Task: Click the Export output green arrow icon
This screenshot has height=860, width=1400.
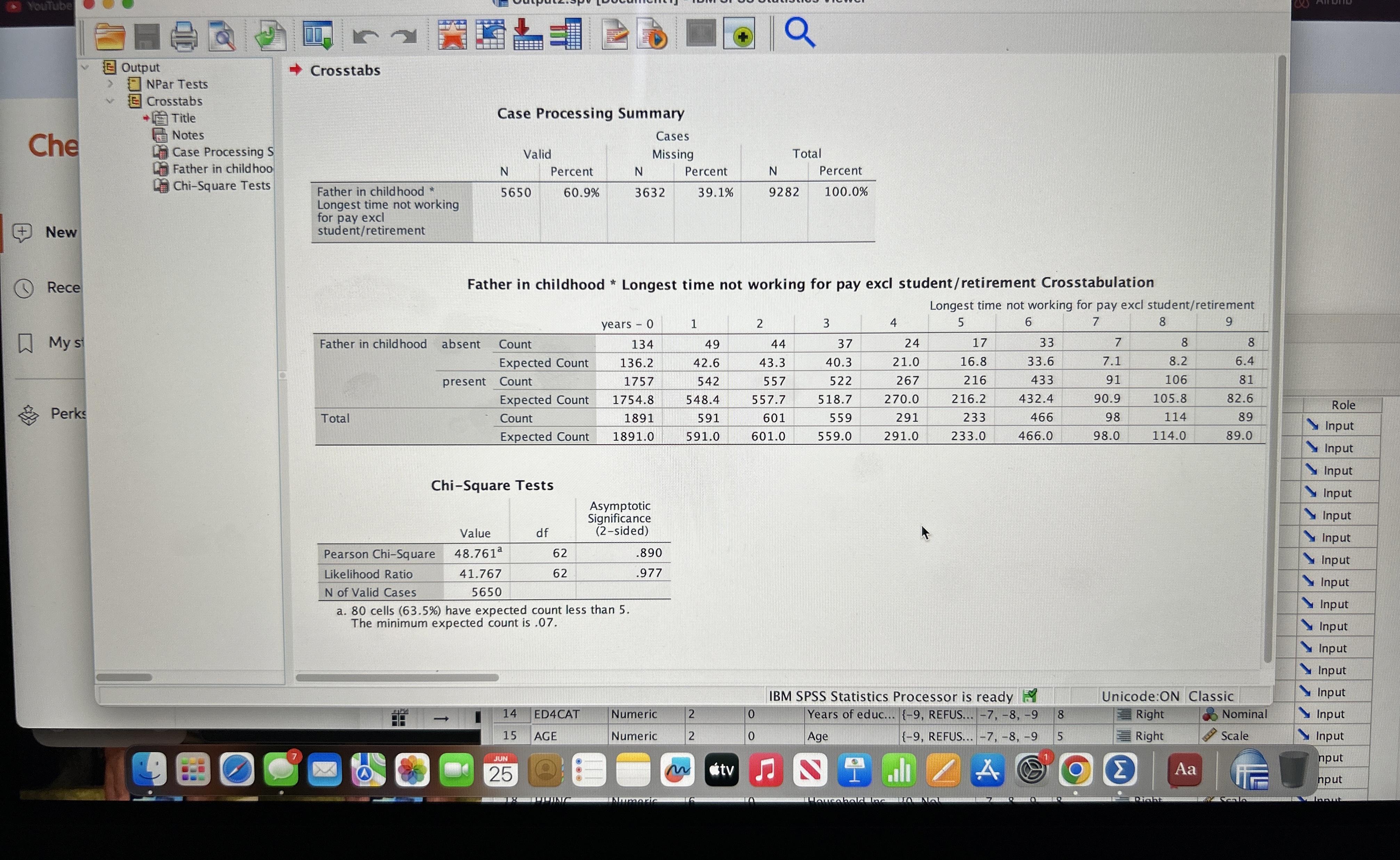Action: coord(270,36)
